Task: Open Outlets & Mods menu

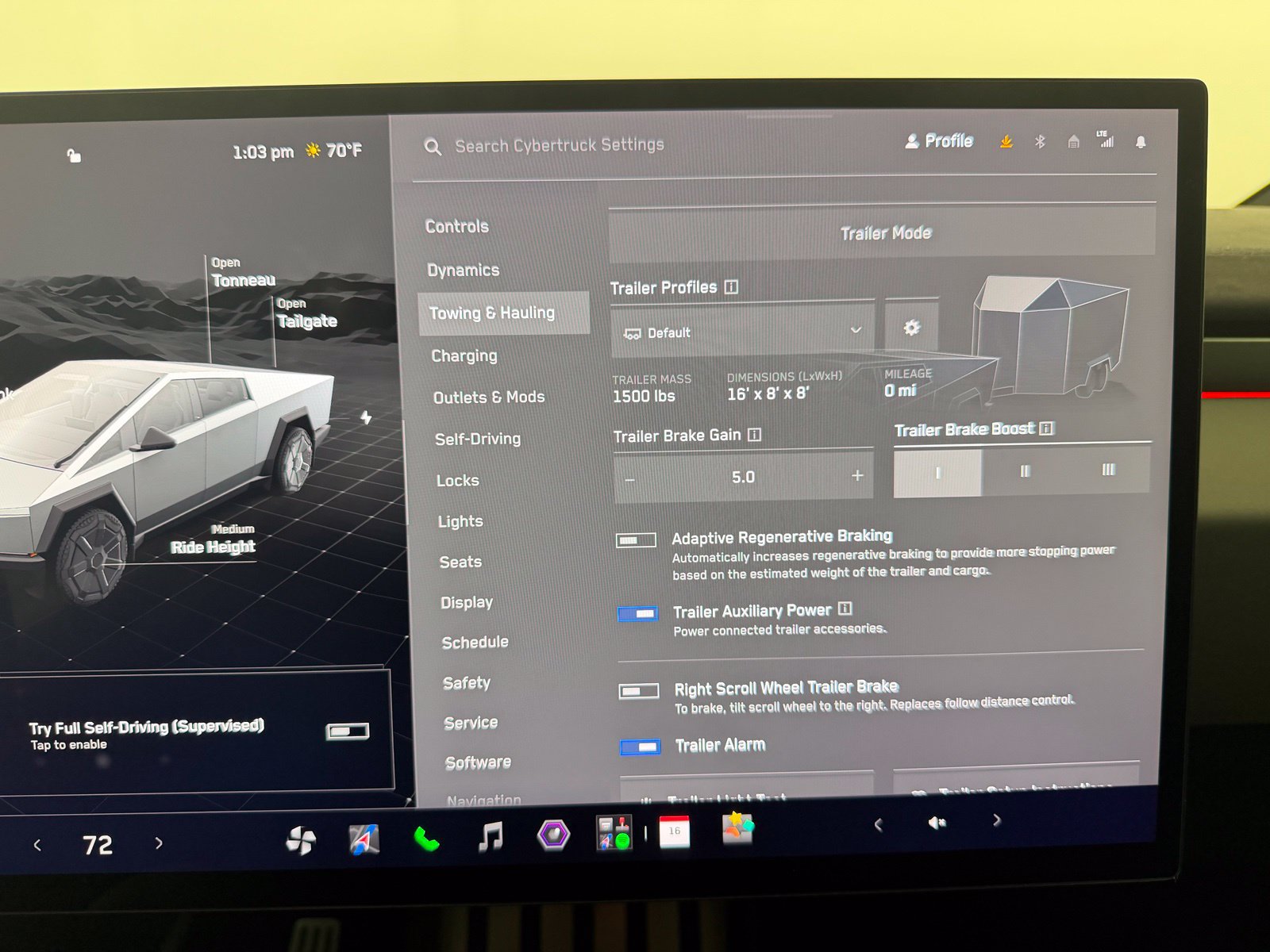Action: (489, 397)
